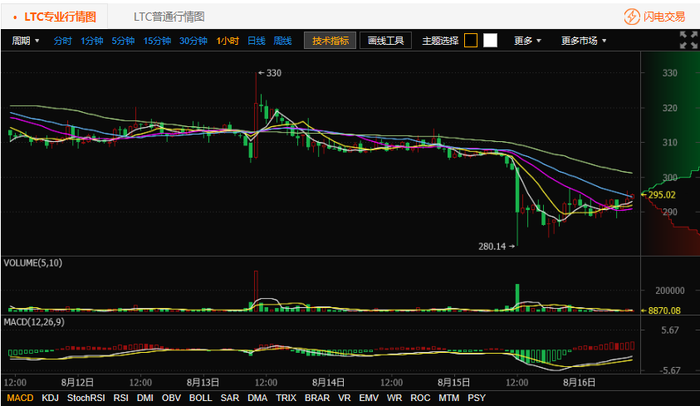Expand the 更多 dropdown
Image resolution: width=700 pixels, height=406 pixels.
pos(527,41)
